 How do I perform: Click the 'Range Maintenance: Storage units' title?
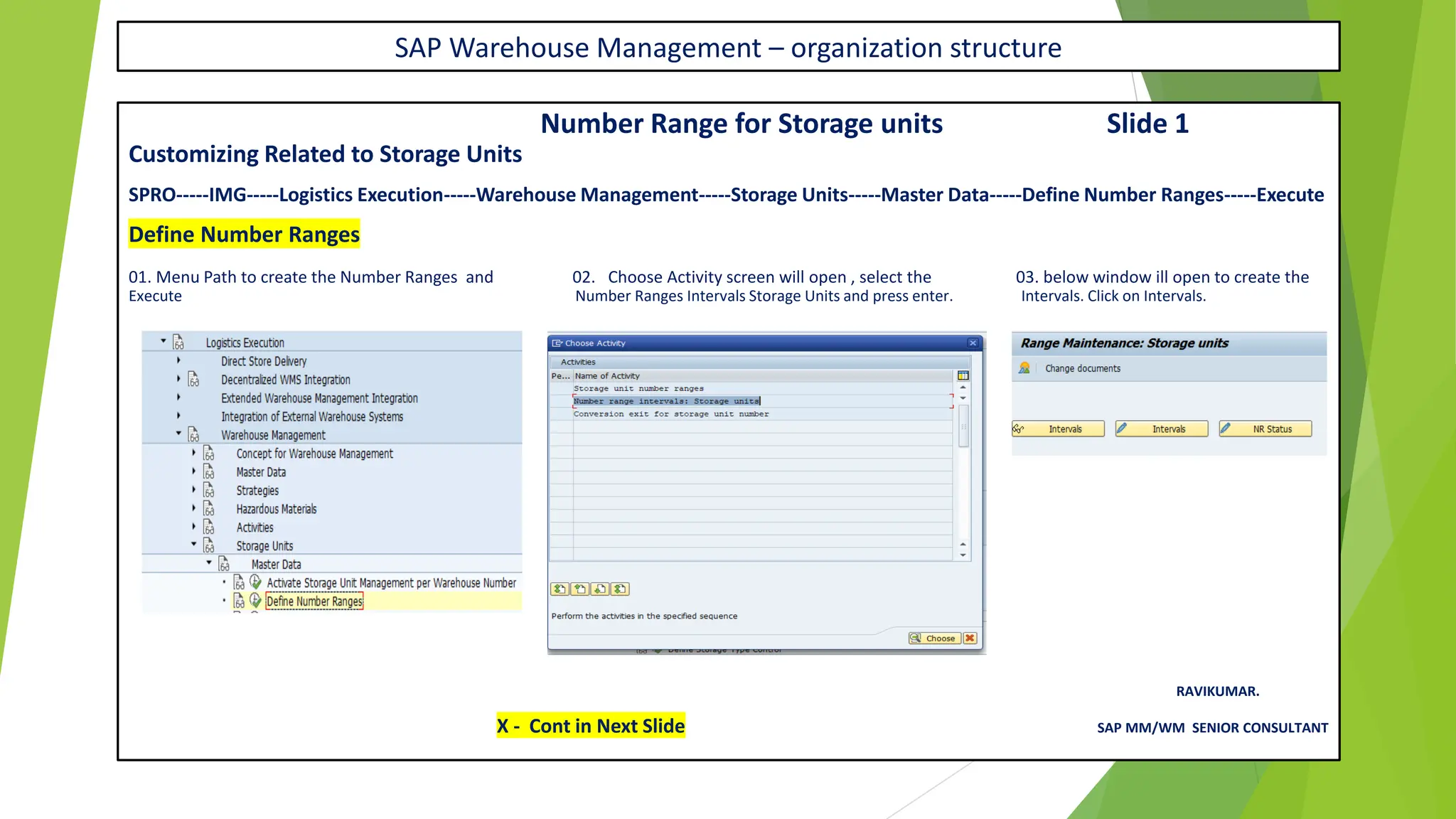point(1125,343)
